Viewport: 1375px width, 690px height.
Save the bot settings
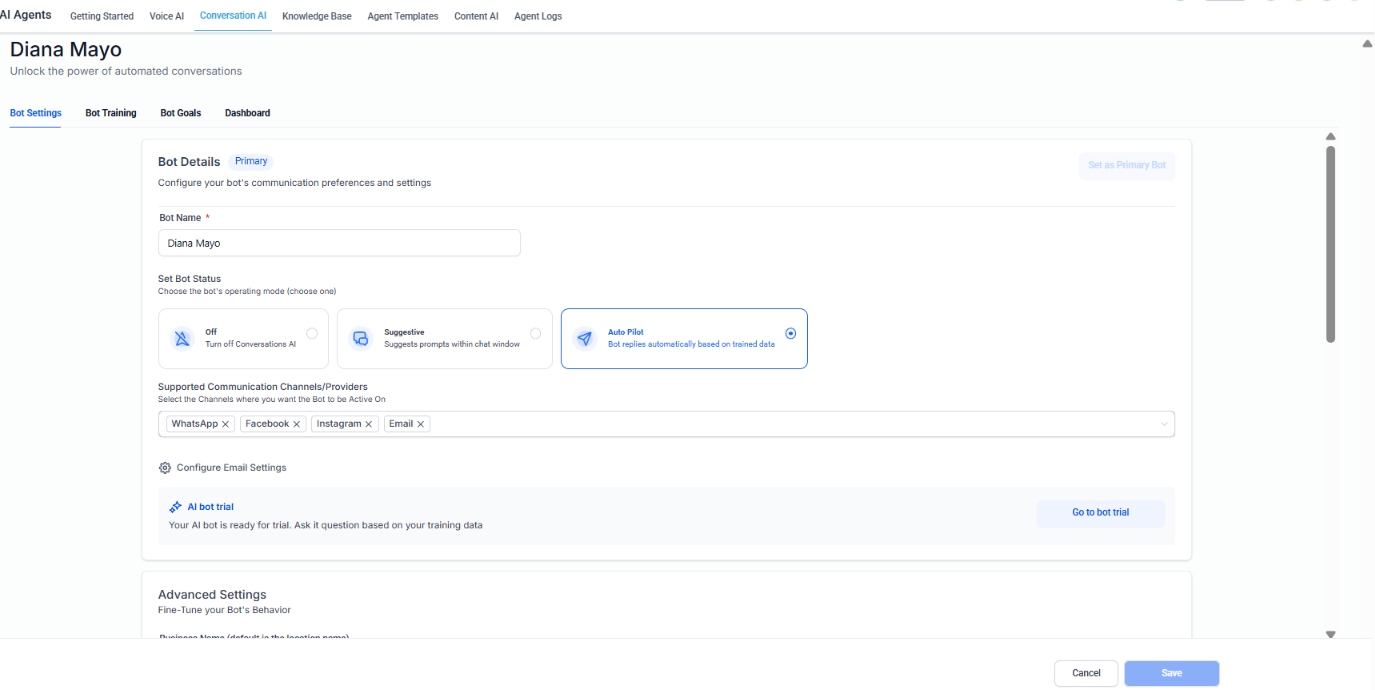[1172, 673]
